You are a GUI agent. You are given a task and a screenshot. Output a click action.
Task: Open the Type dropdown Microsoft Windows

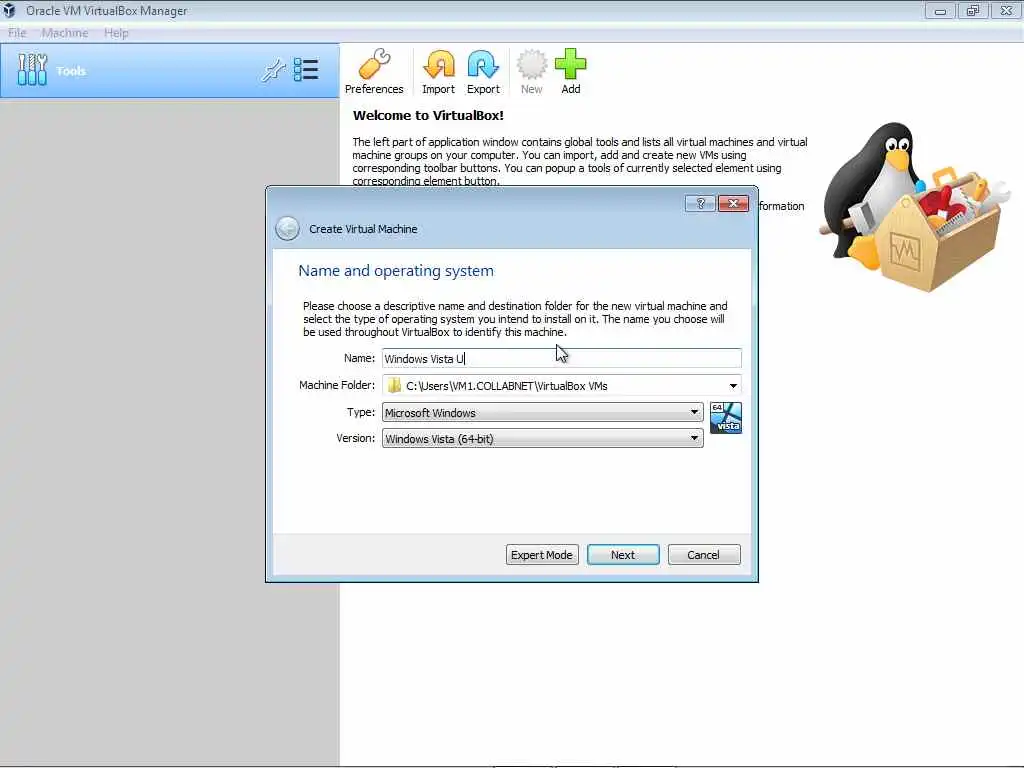[x=542, y=413]
